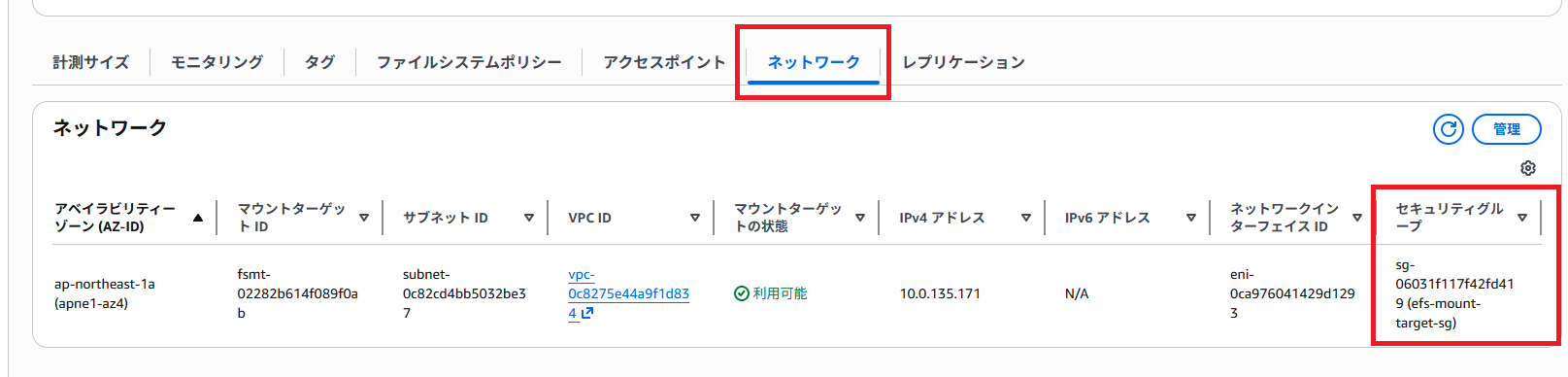The width and height of the screenshot is (1568, 377).
Task: Open サブネット ID column sort arrow
Action: point(529,218)
